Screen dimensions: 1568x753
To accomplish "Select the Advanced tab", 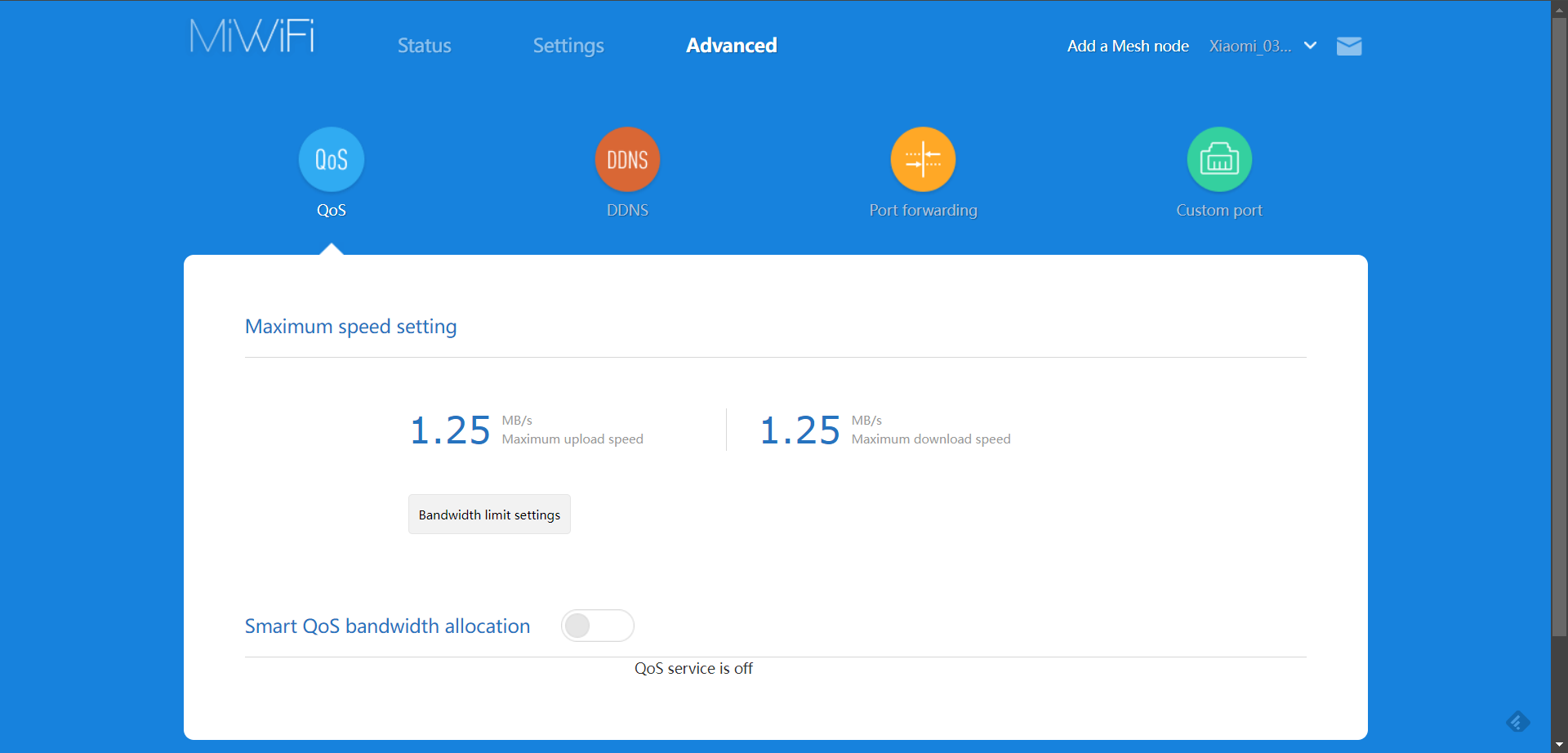I will pyautogui.click(x=731, y=46).
